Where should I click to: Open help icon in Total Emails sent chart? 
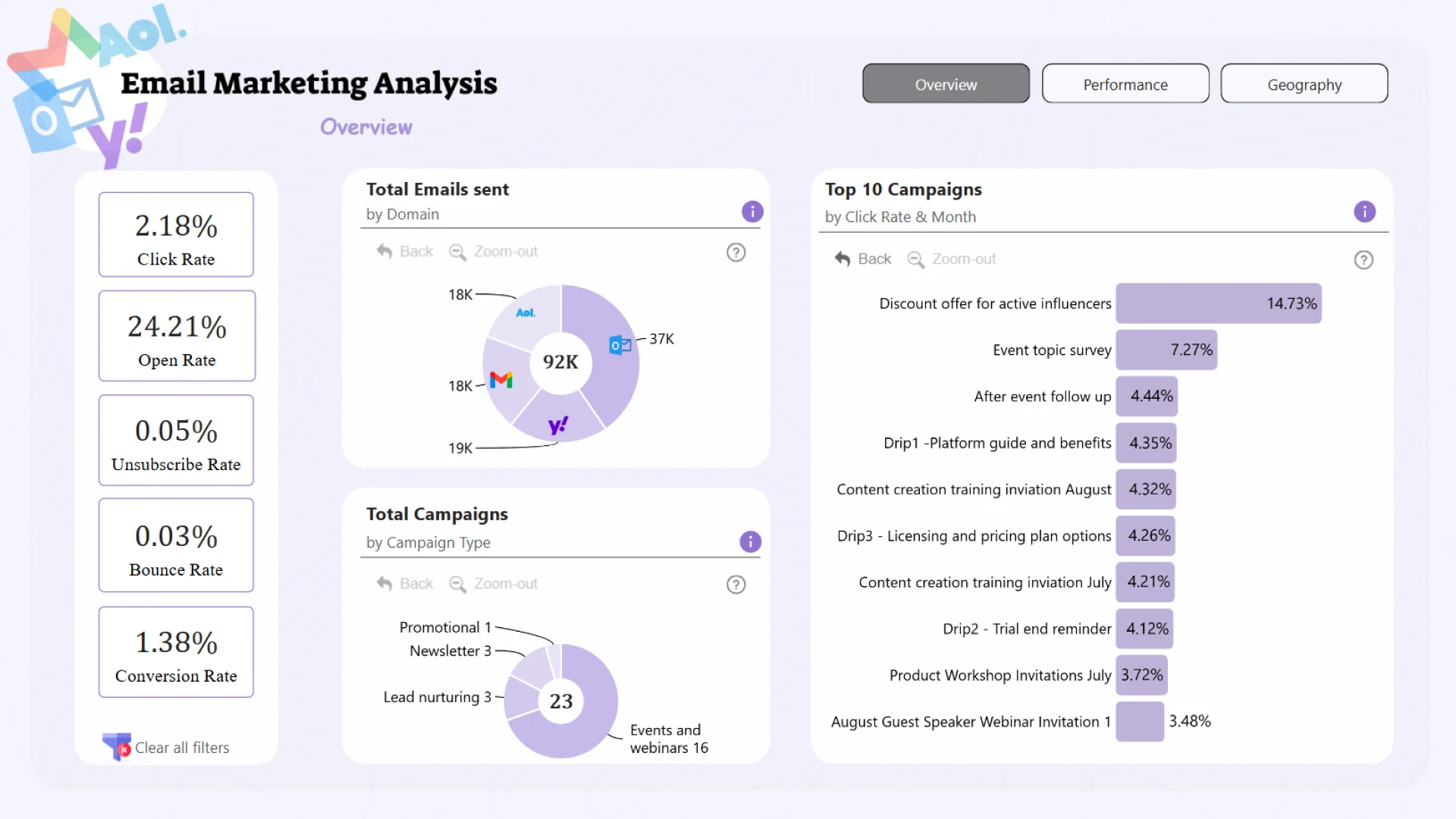click(x=736, y=253)
